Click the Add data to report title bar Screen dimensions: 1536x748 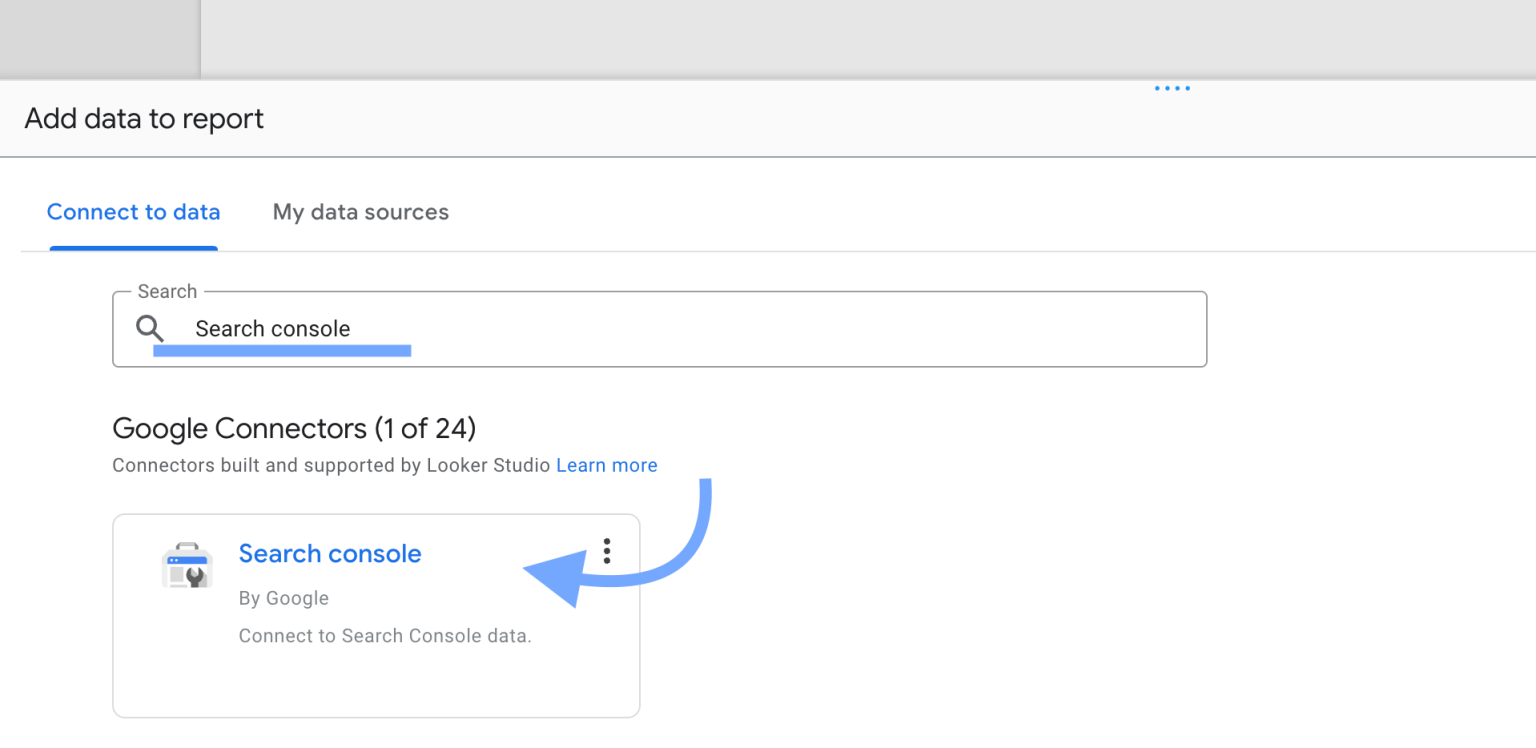[144, 118]
